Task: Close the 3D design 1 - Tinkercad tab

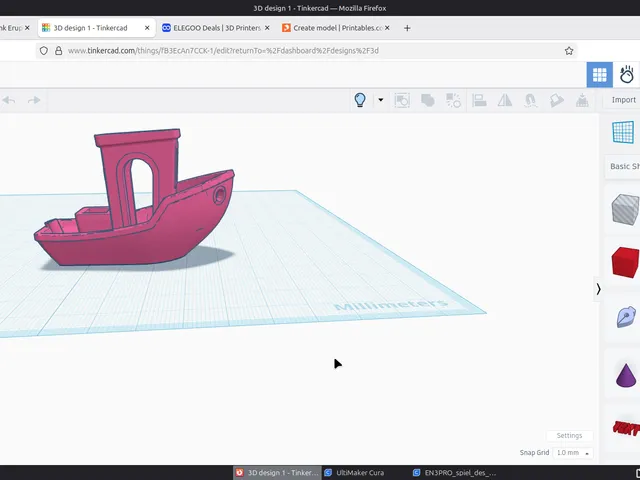Action: tap(147, 28)
